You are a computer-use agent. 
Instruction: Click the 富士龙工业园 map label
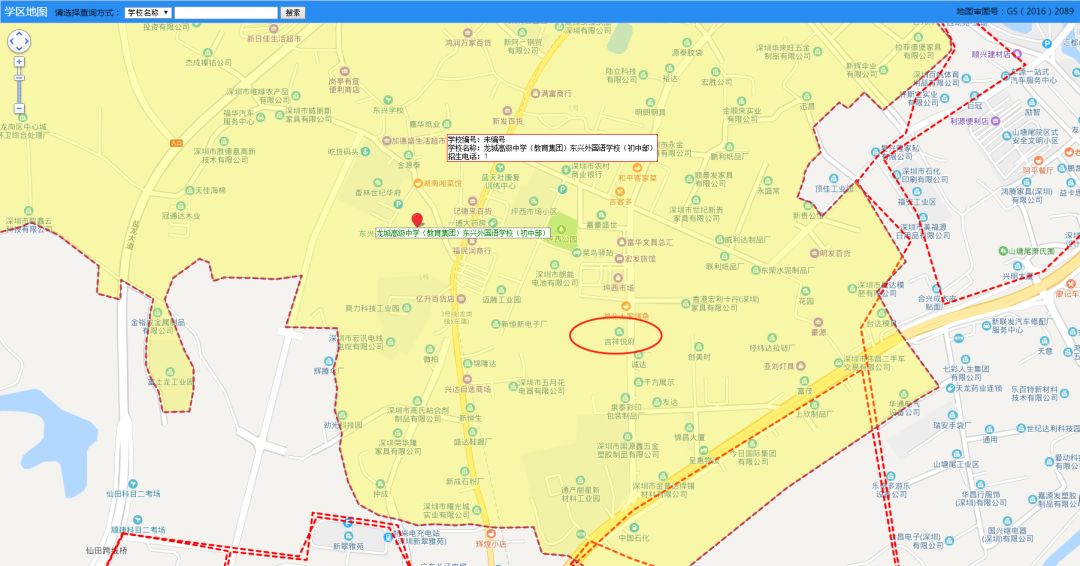tap(170, 381)
